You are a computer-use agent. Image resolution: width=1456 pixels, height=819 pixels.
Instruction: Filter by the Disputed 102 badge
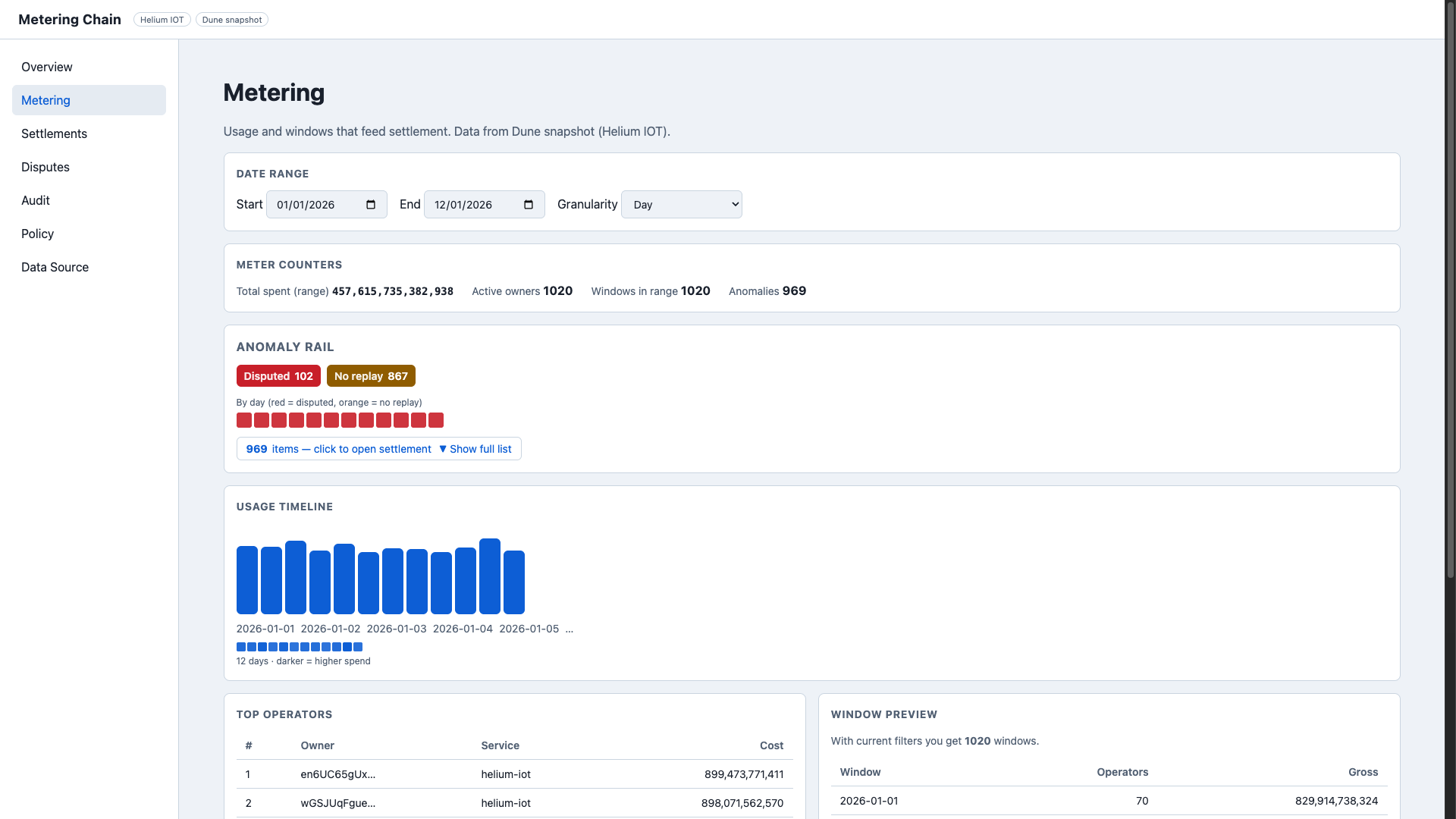point(278,376)
